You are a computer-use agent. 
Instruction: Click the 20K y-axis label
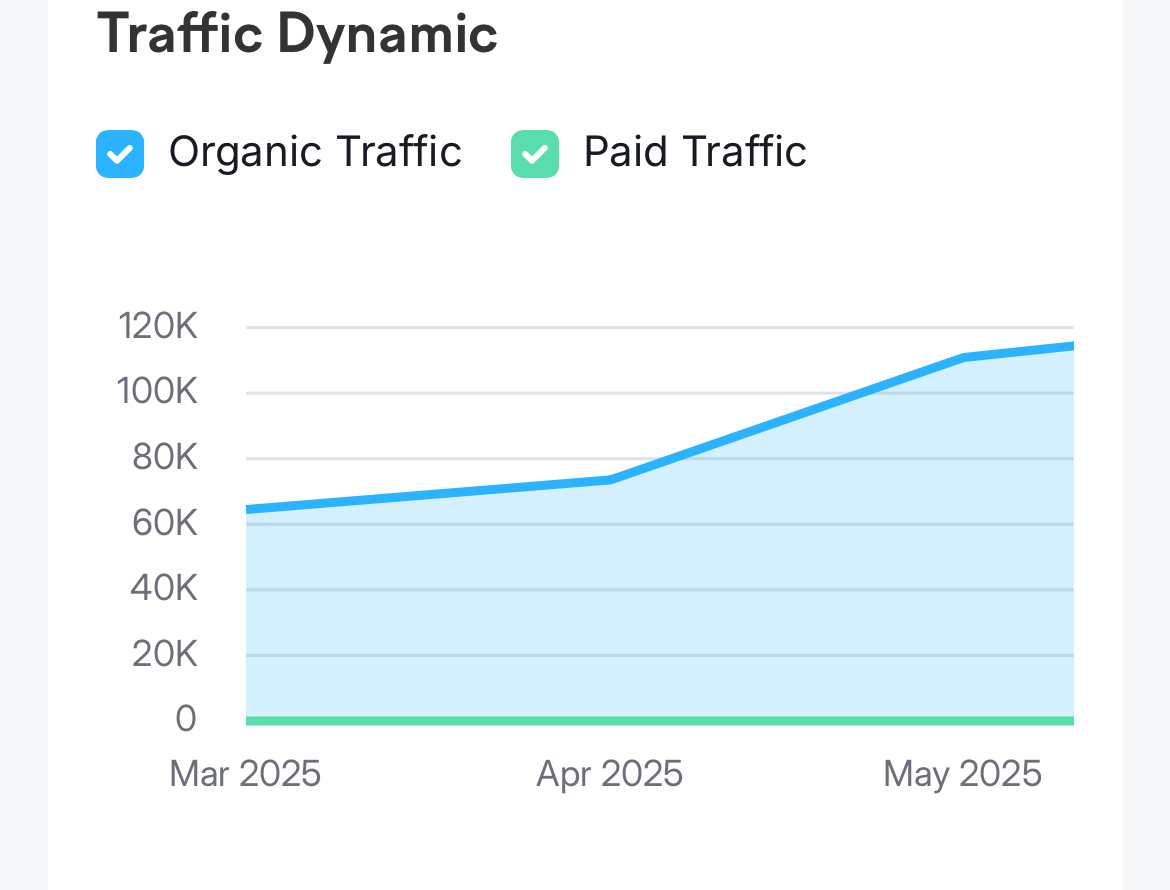[163, 654]
